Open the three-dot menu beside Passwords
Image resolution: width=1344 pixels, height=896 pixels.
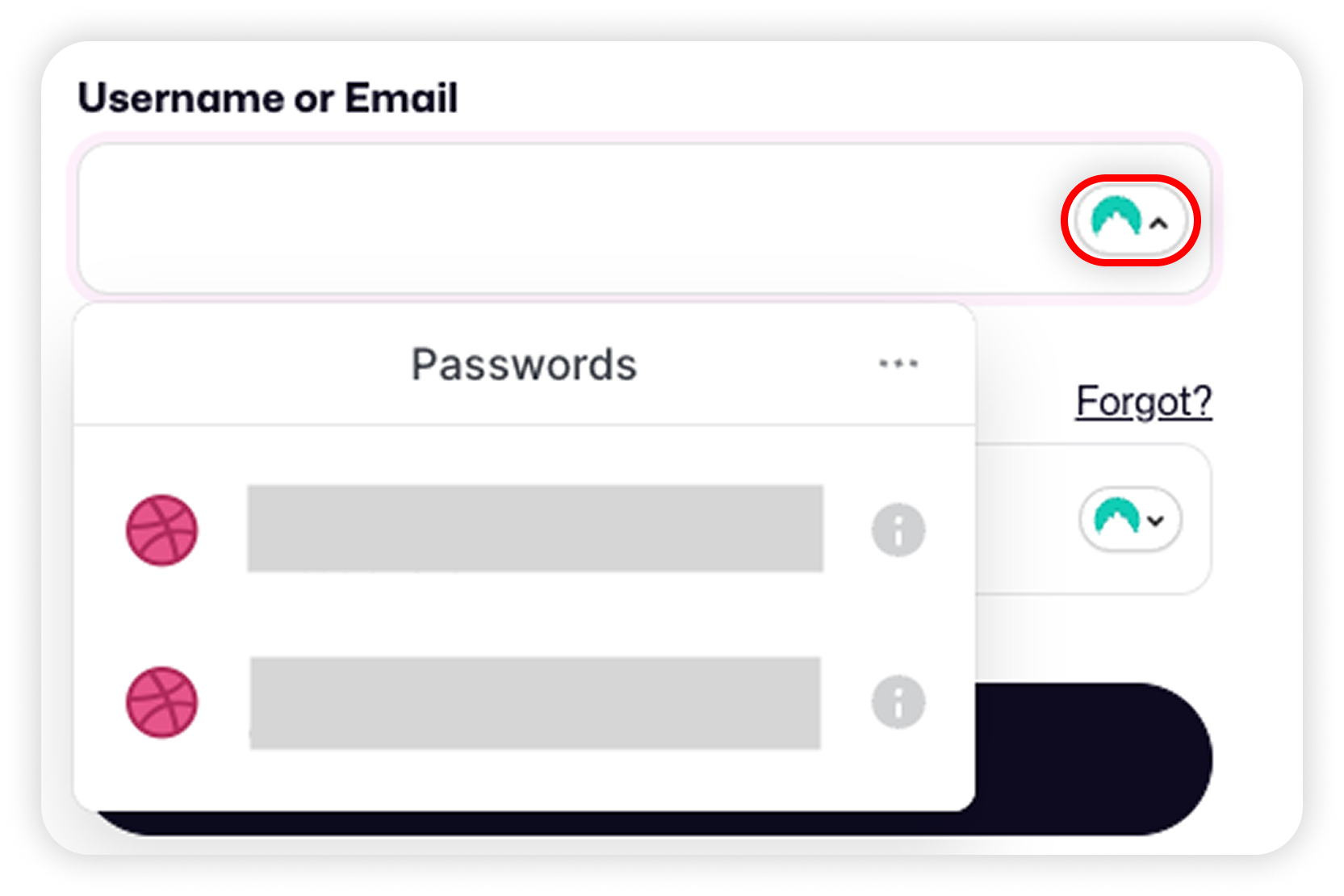coord(898,364)
